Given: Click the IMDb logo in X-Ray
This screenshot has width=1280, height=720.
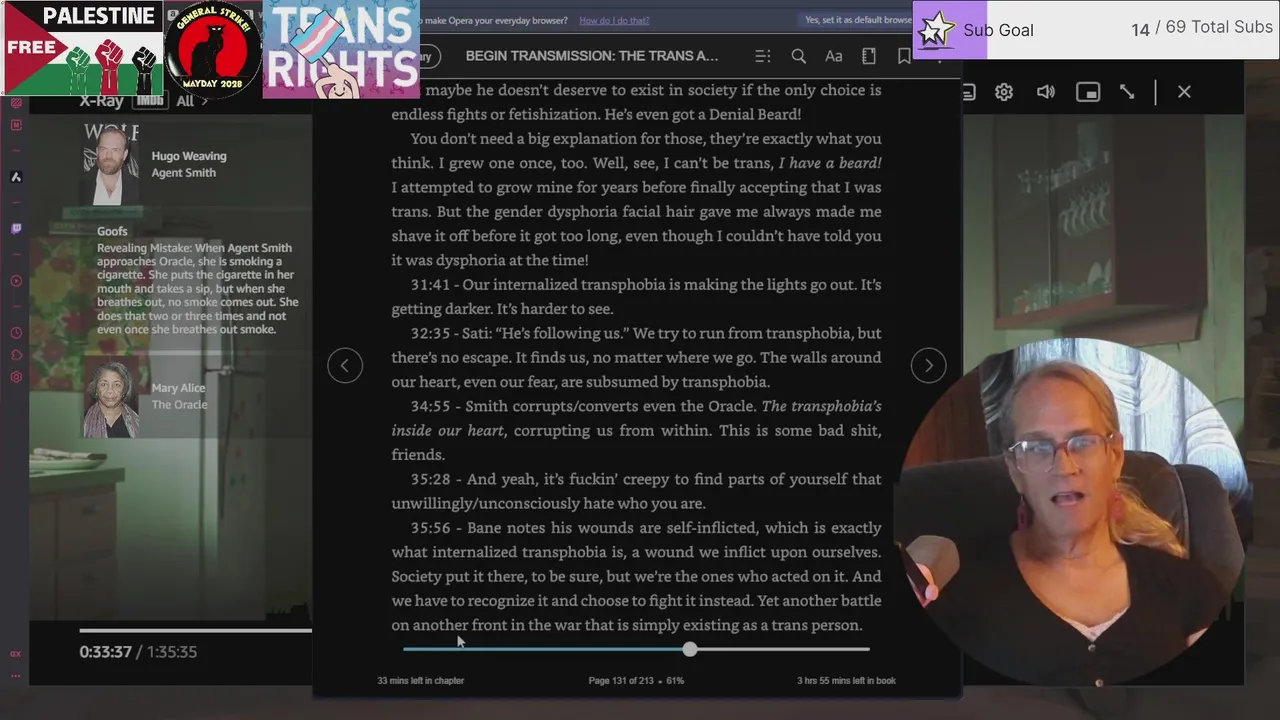Looking at the screenshot, I should [150, 100].
